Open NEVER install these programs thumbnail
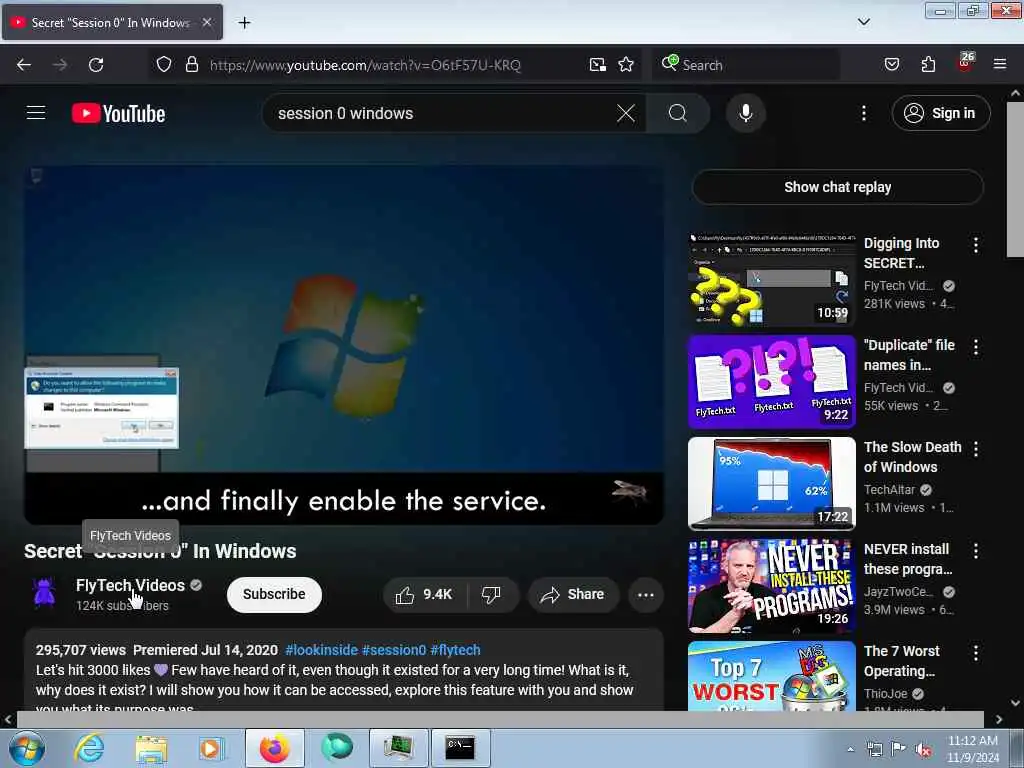The width and height of the screenshot is (1024, 768). coord(771,586)
